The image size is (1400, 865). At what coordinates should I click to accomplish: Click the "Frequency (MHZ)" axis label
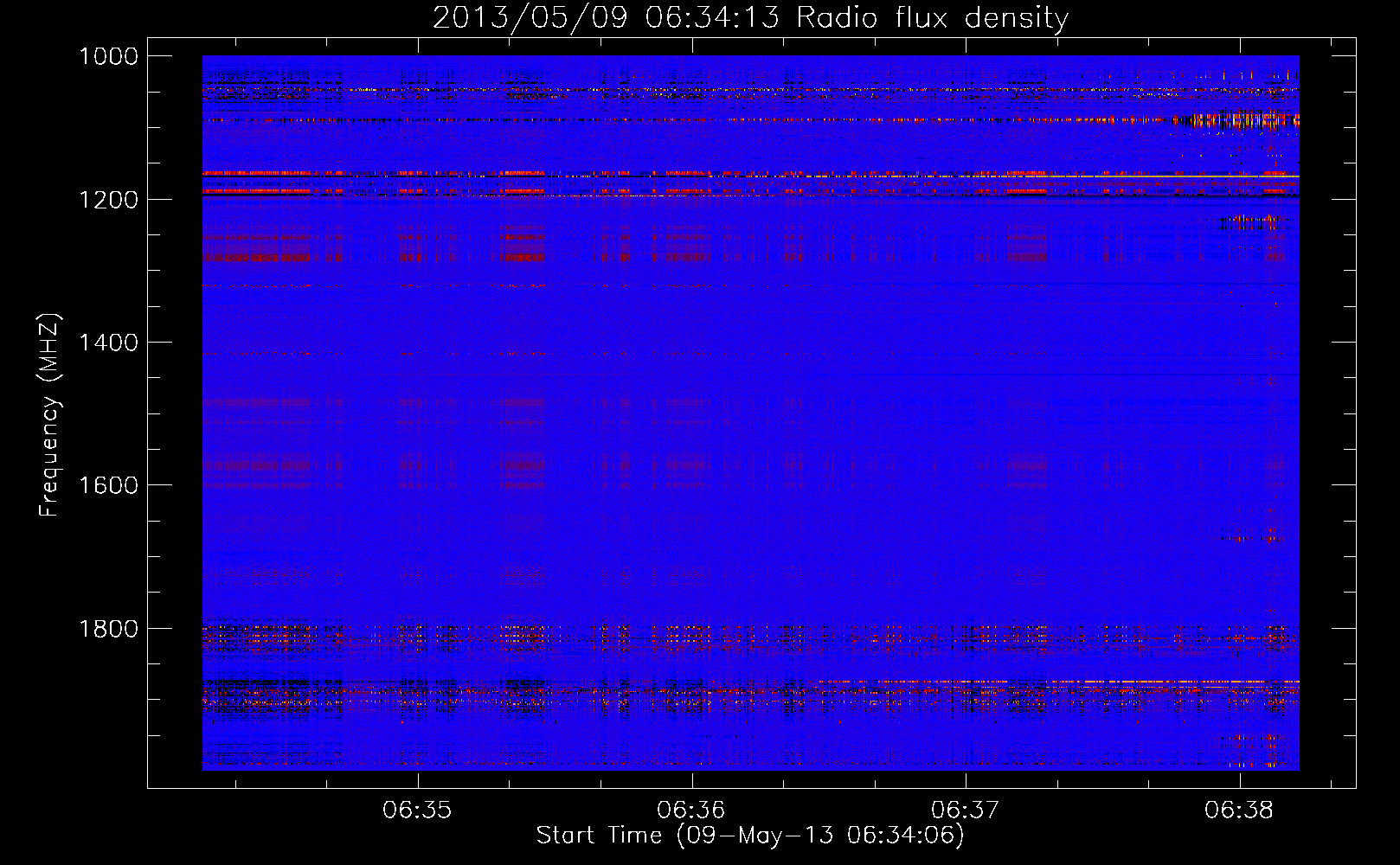[49, 416]
